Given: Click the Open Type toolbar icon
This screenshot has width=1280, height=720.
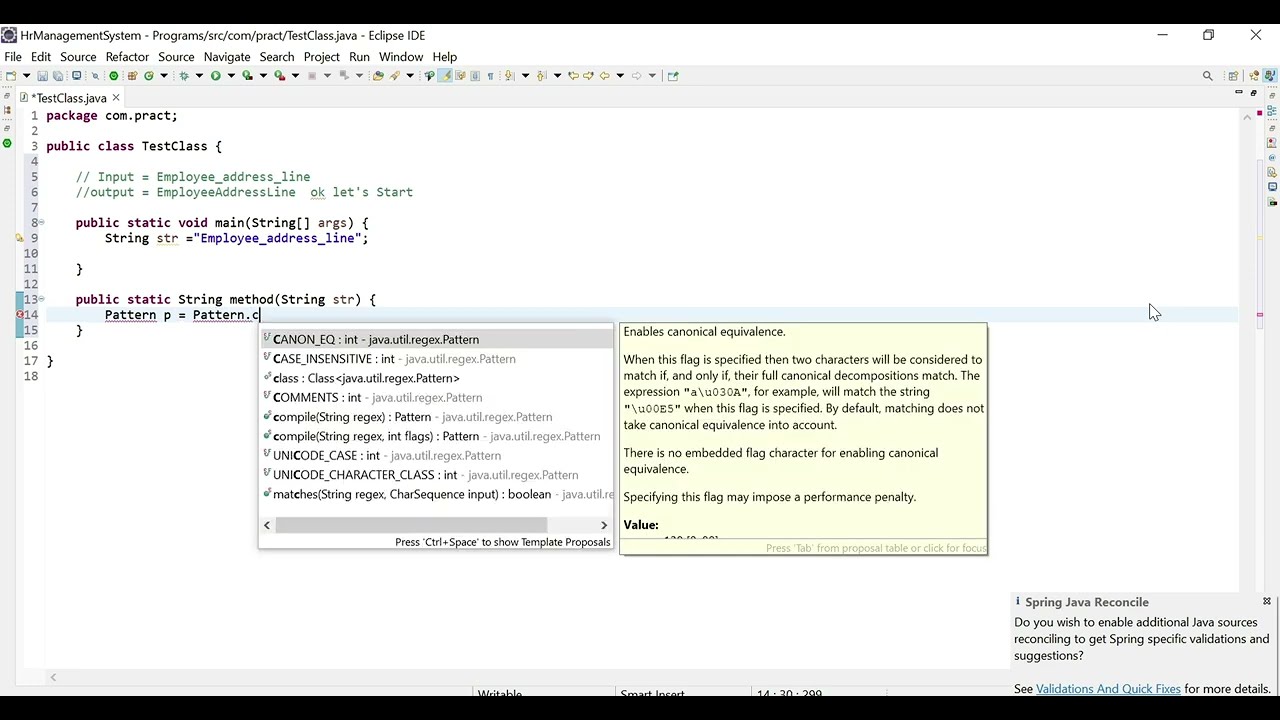Looking at the screenshot, I should point(377,75).
